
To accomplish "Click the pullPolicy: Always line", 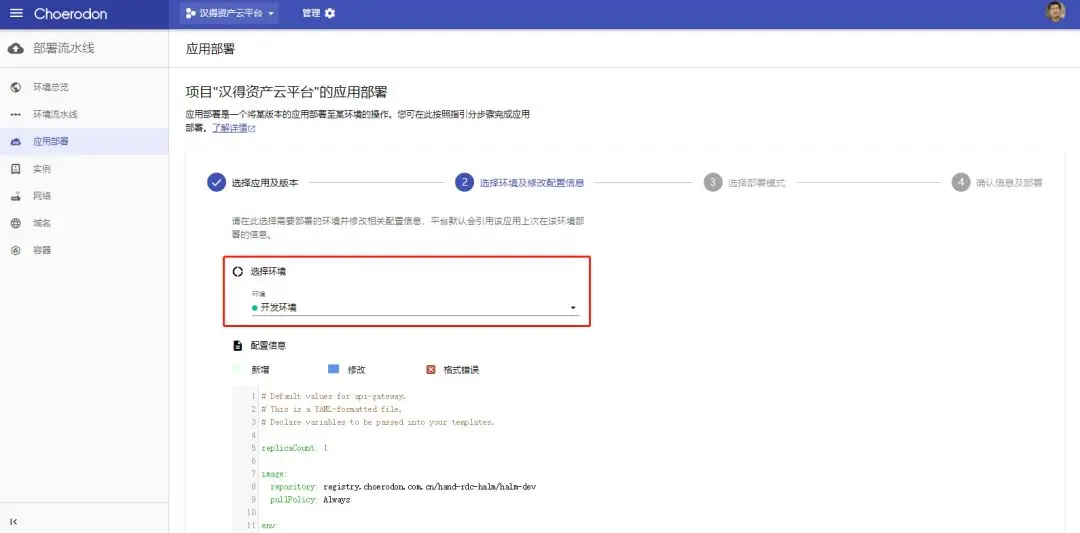I will pos(310,499).
